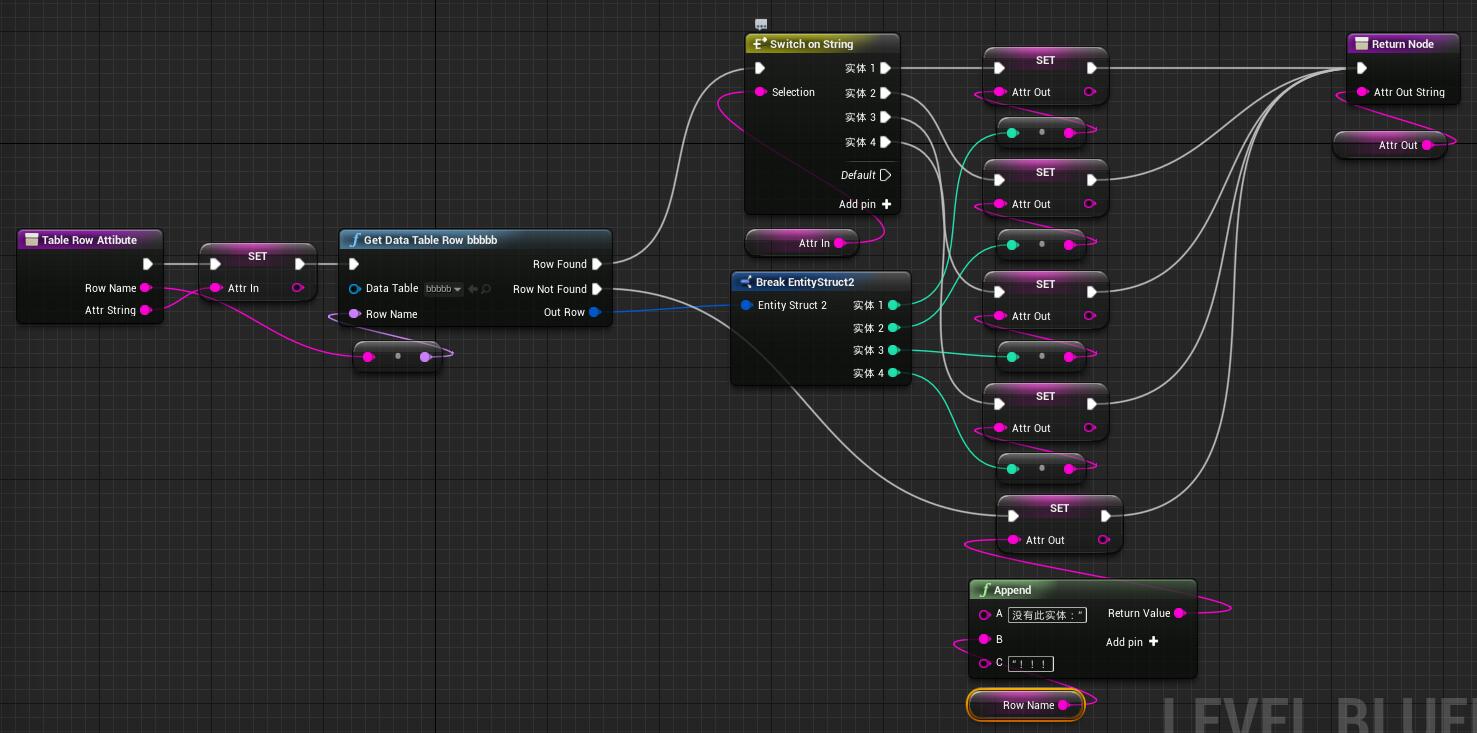Click 实体 1 output pin on Break EntityStruct2
The width and height of the screenshot is (1477, 733).
893,305
